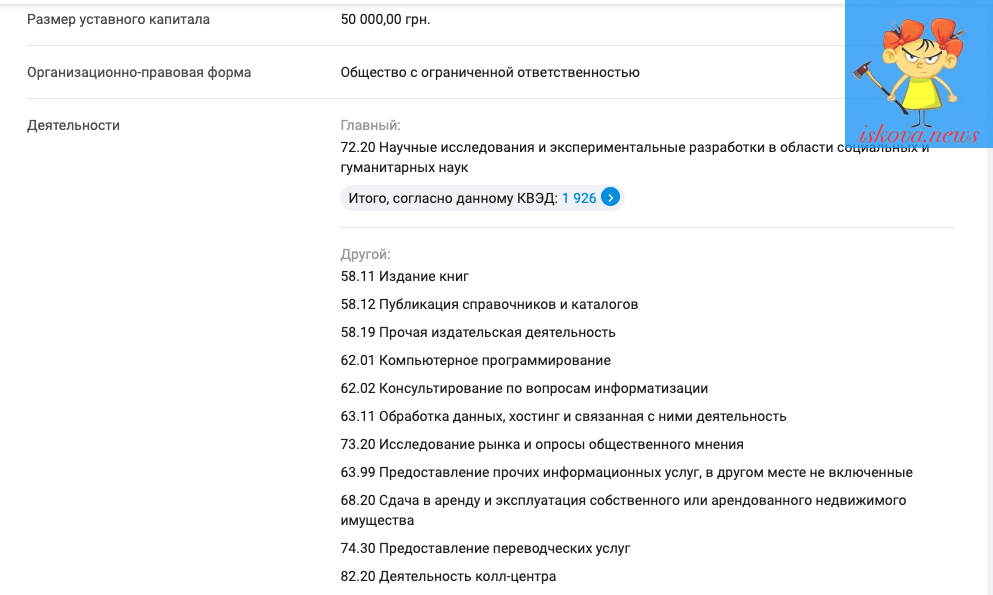Click 63.99 Предоставление прочих информационных услуг

(626, 472)
